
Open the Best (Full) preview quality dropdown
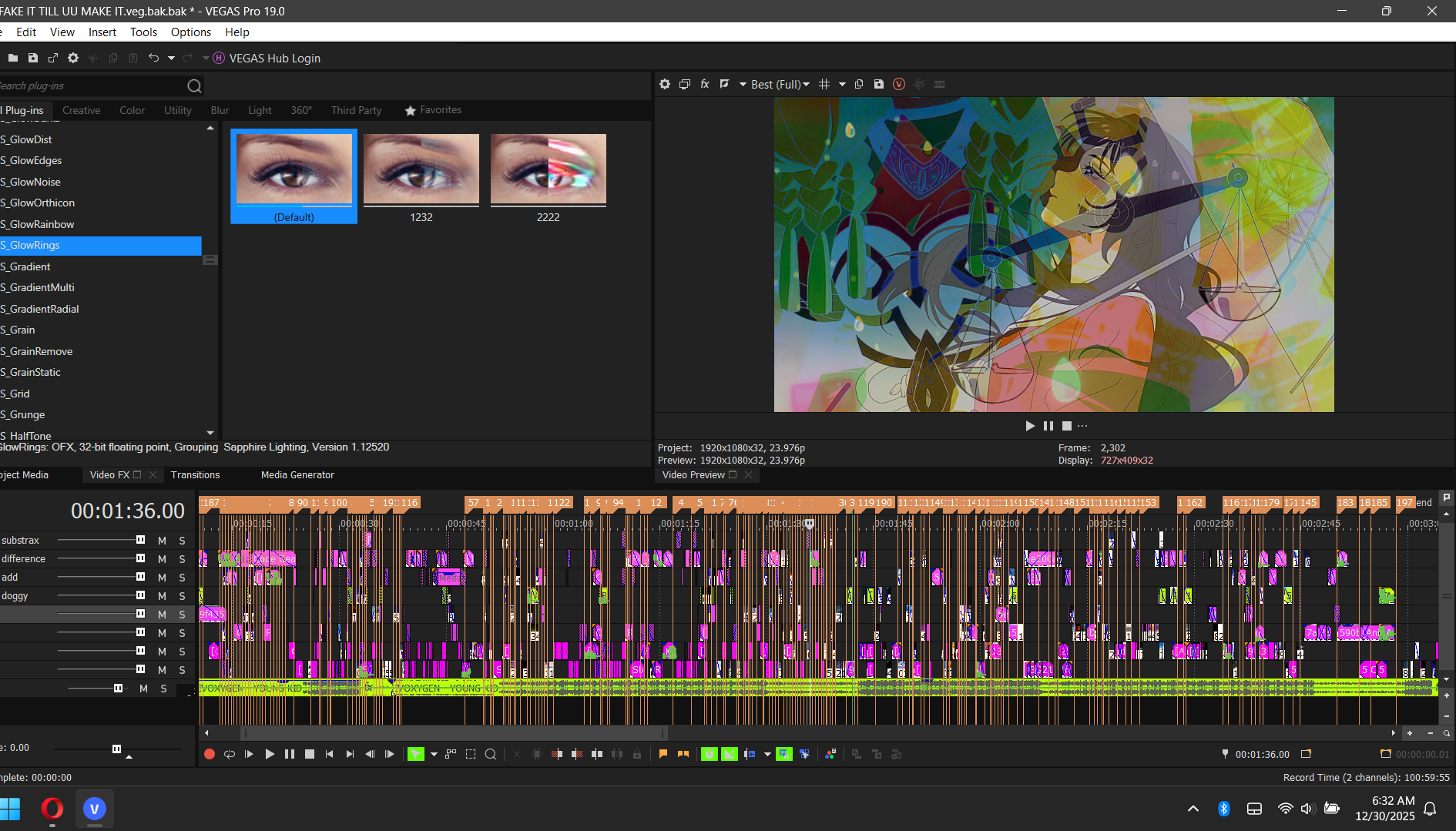[x=780, y=84]
